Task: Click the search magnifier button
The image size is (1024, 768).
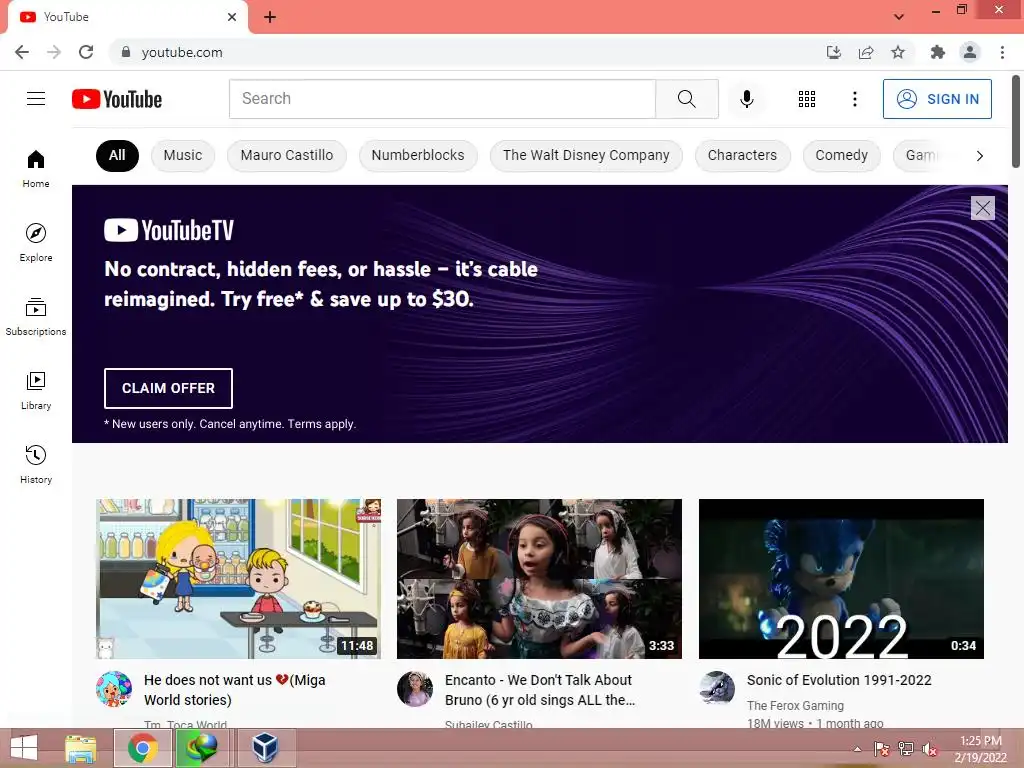Action: tap(686, 99)
